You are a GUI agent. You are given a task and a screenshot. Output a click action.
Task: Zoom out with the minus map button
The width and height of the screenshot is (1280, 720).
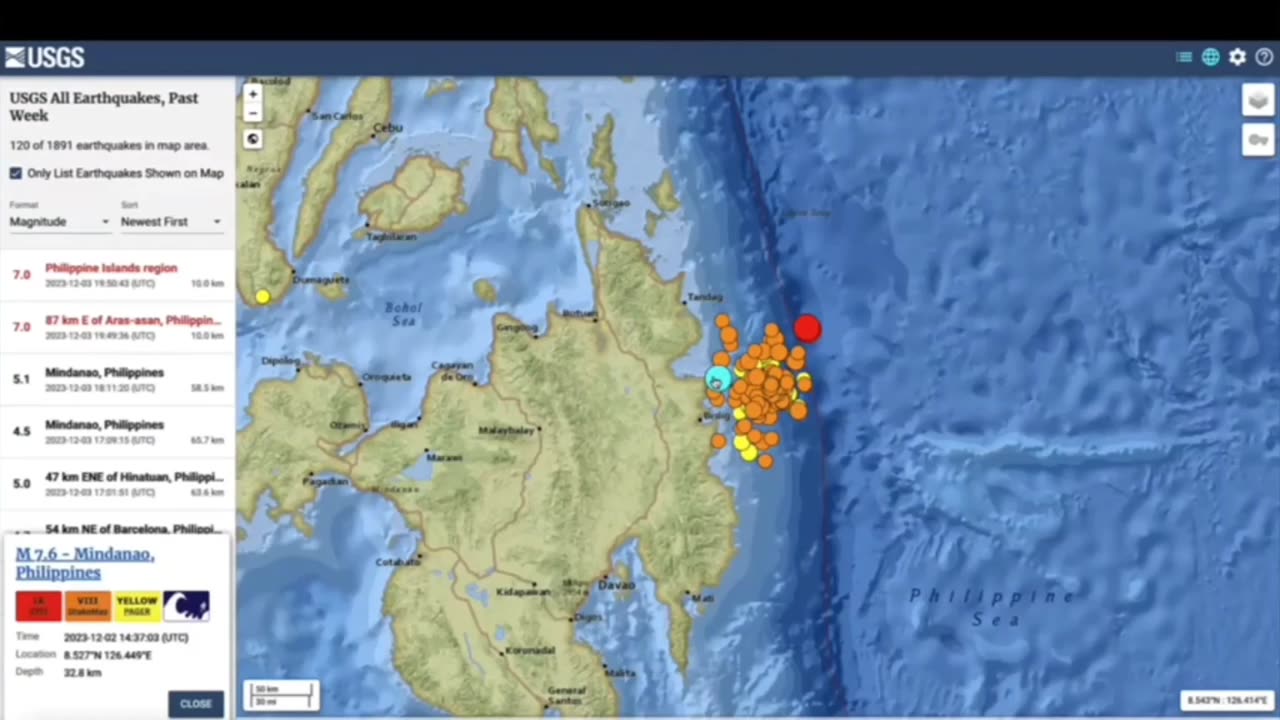point(253,112)
